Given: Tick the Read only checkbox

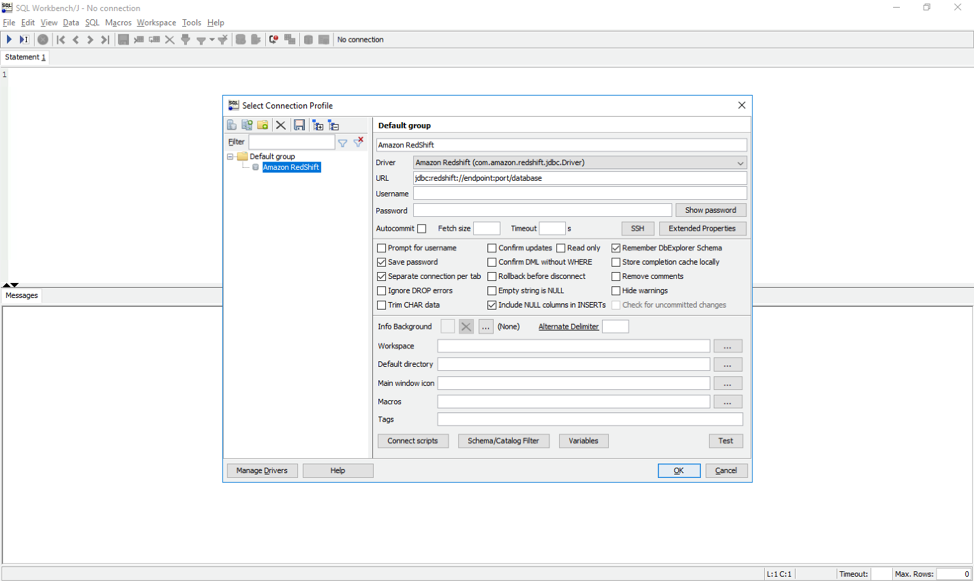Looking at the screenshot, I should [x=560, y=248].
